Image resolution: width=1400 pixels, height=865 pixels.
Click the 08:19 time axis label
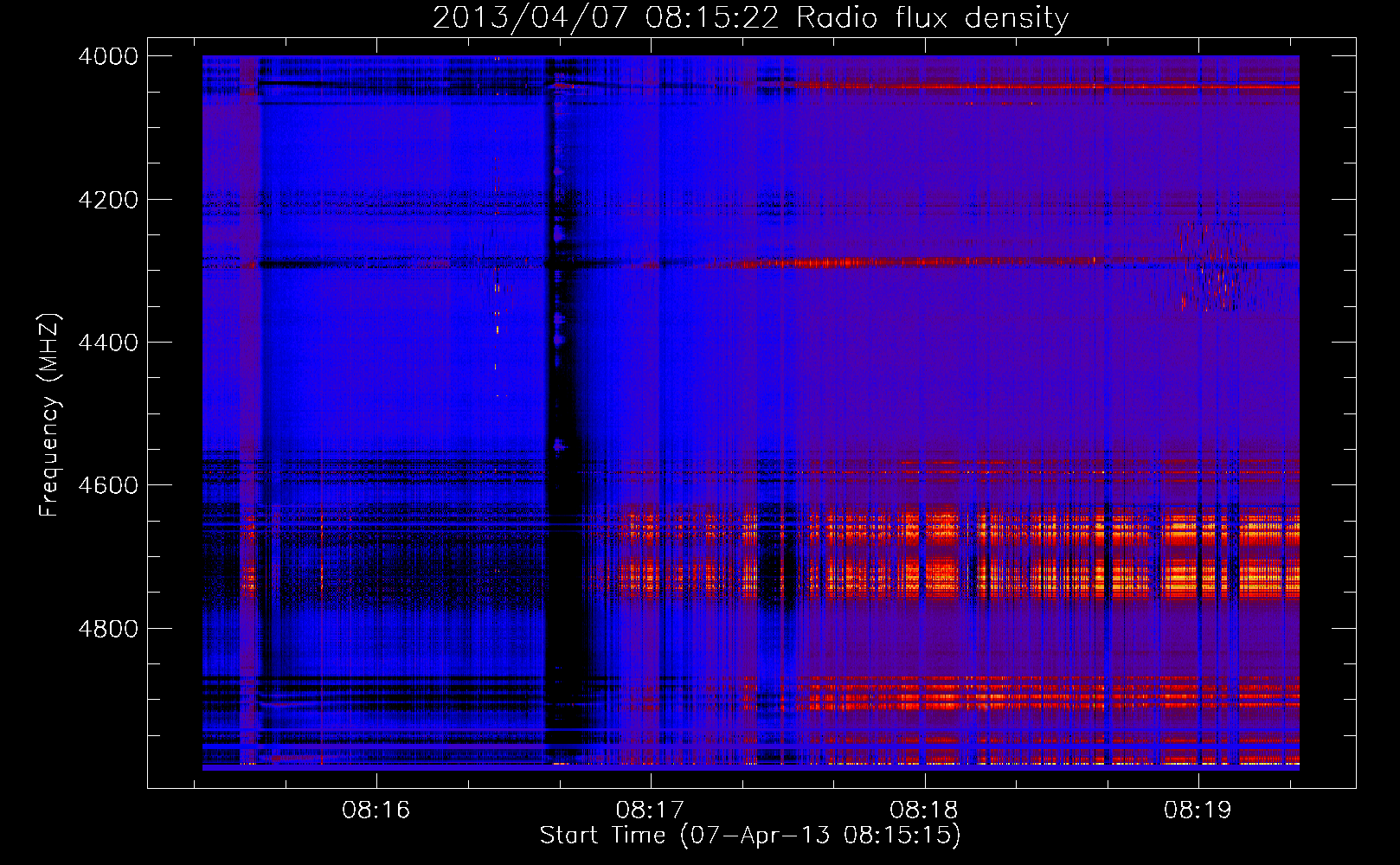[1198, 811]
